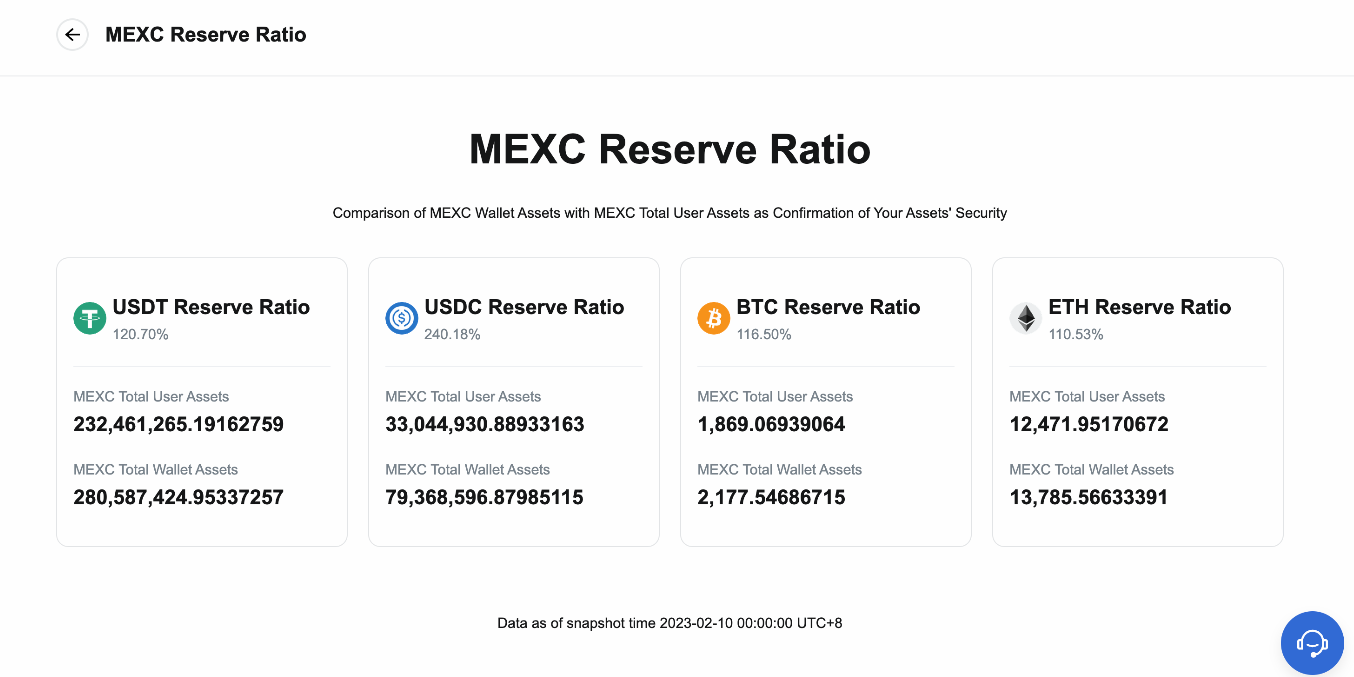Click the USDC Reserve Ratio heading
This screenshot has width=1354, height=677.
click(524, 307)
